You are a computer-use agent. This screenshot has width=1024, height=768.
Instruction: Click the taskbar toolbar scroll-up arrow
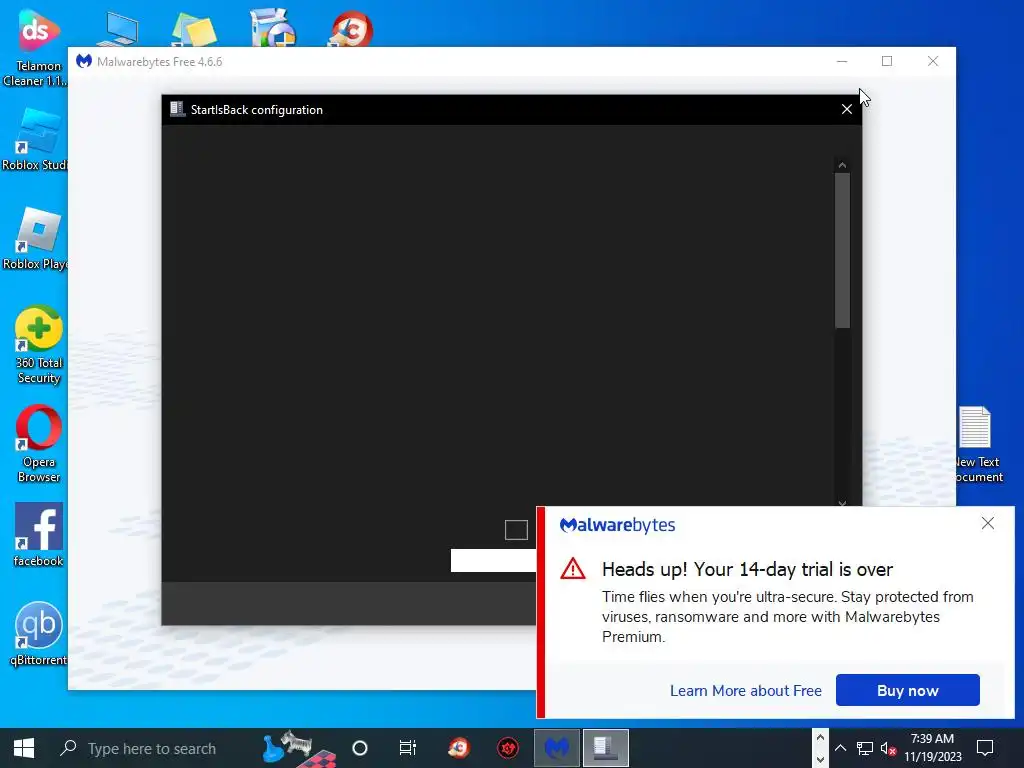click(820, 737)
